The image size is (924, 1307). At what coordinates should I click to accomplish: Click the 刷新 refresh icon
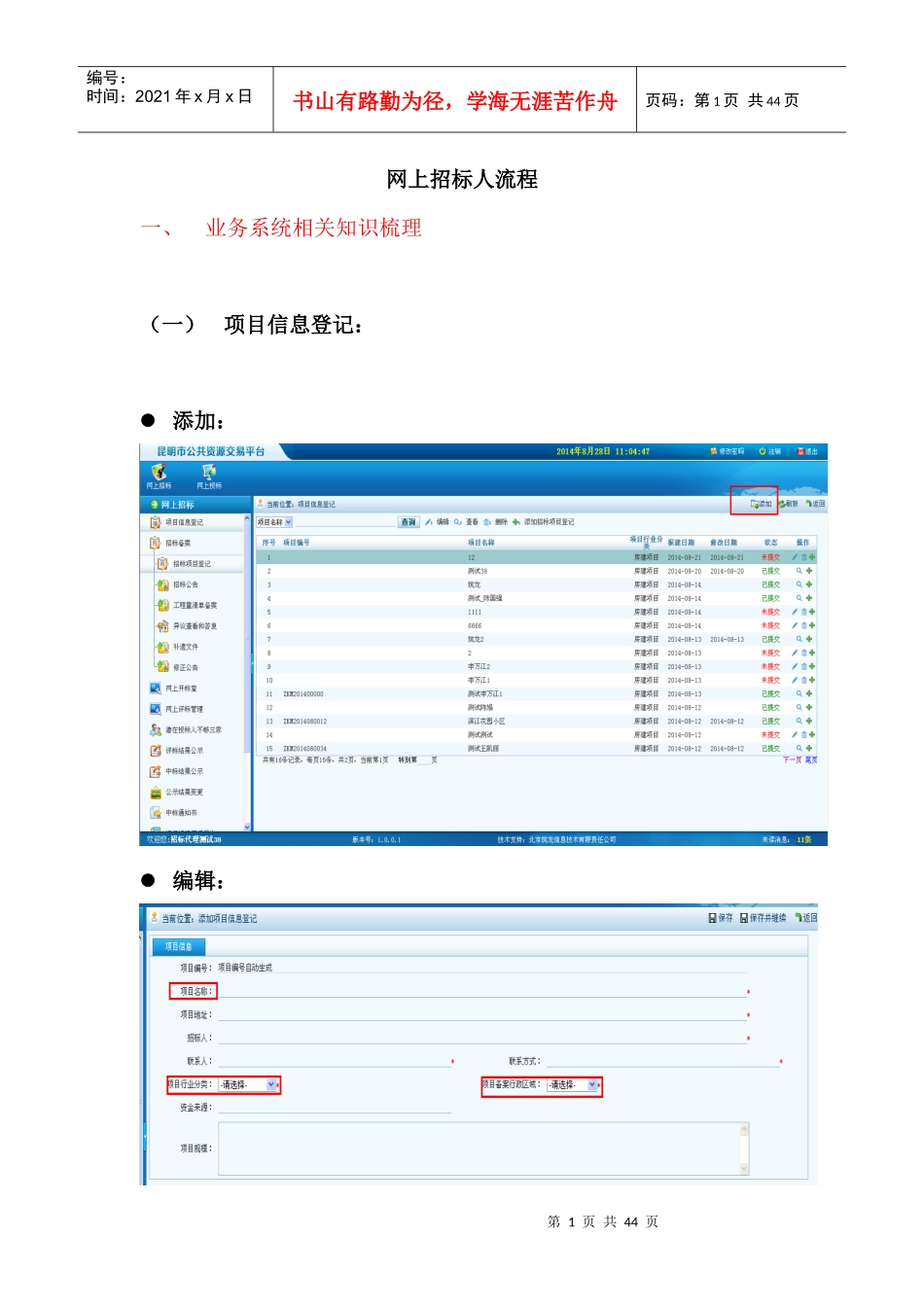[789, 504]
